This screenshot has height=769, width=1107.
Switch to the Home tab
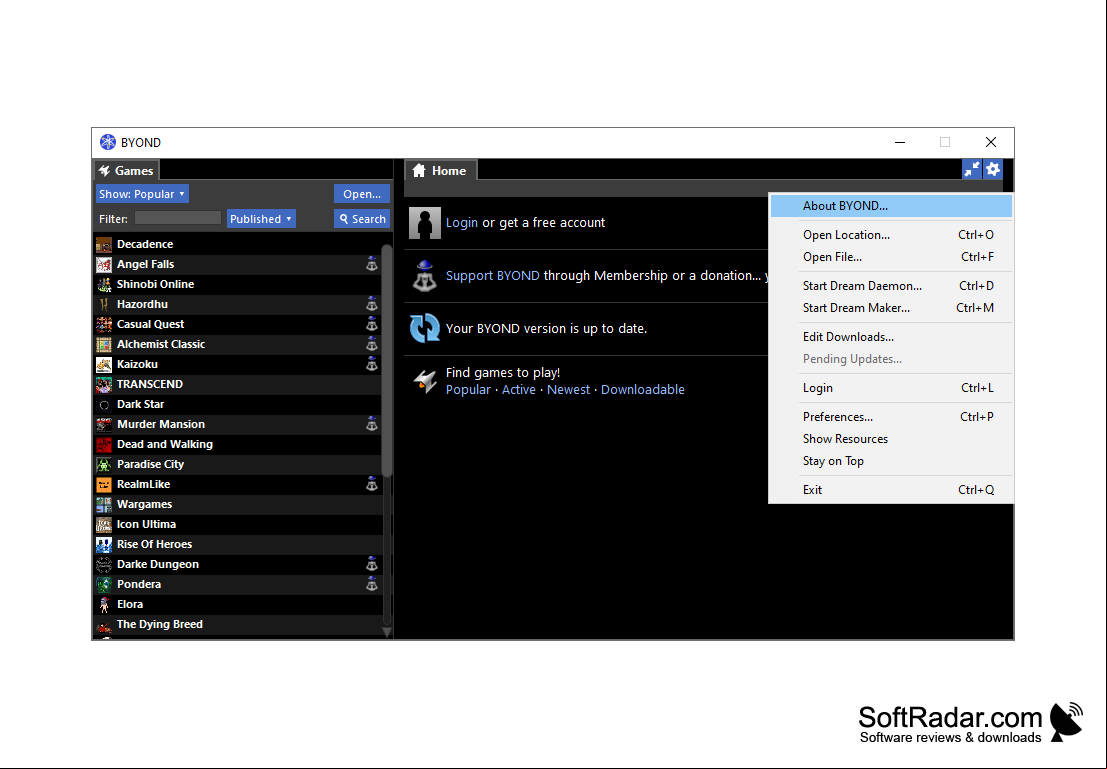(441, 171)
